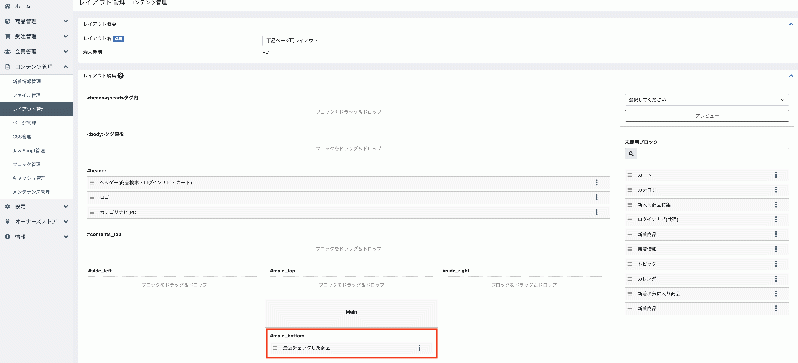
Task: Open kebab menu of the カテゴリナビ(PC) block
Action: [596, 212]
